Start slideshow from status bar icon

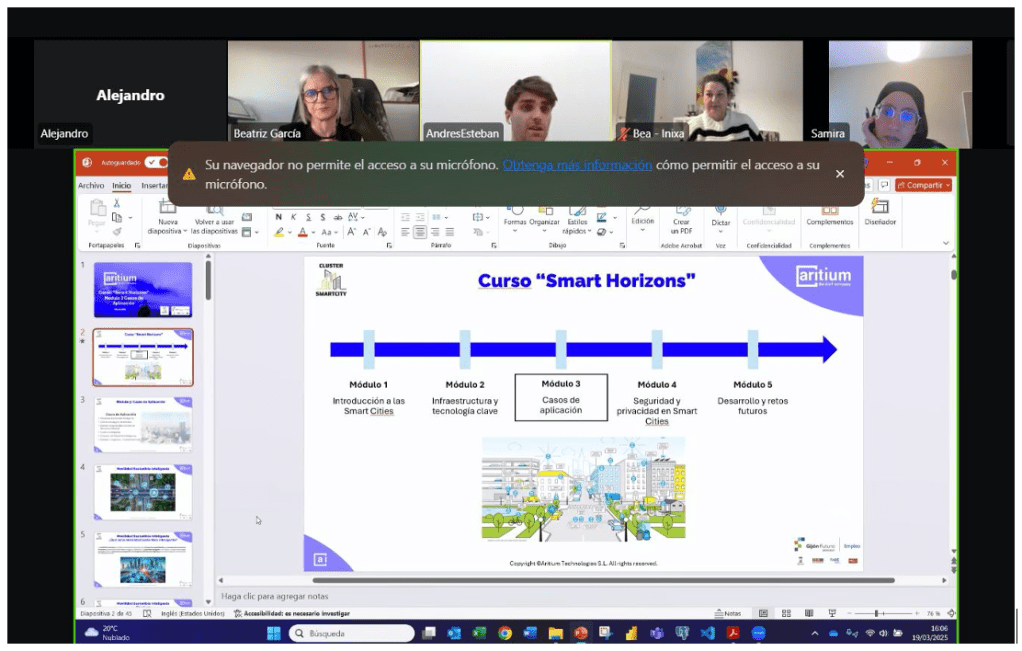(831, 613)
